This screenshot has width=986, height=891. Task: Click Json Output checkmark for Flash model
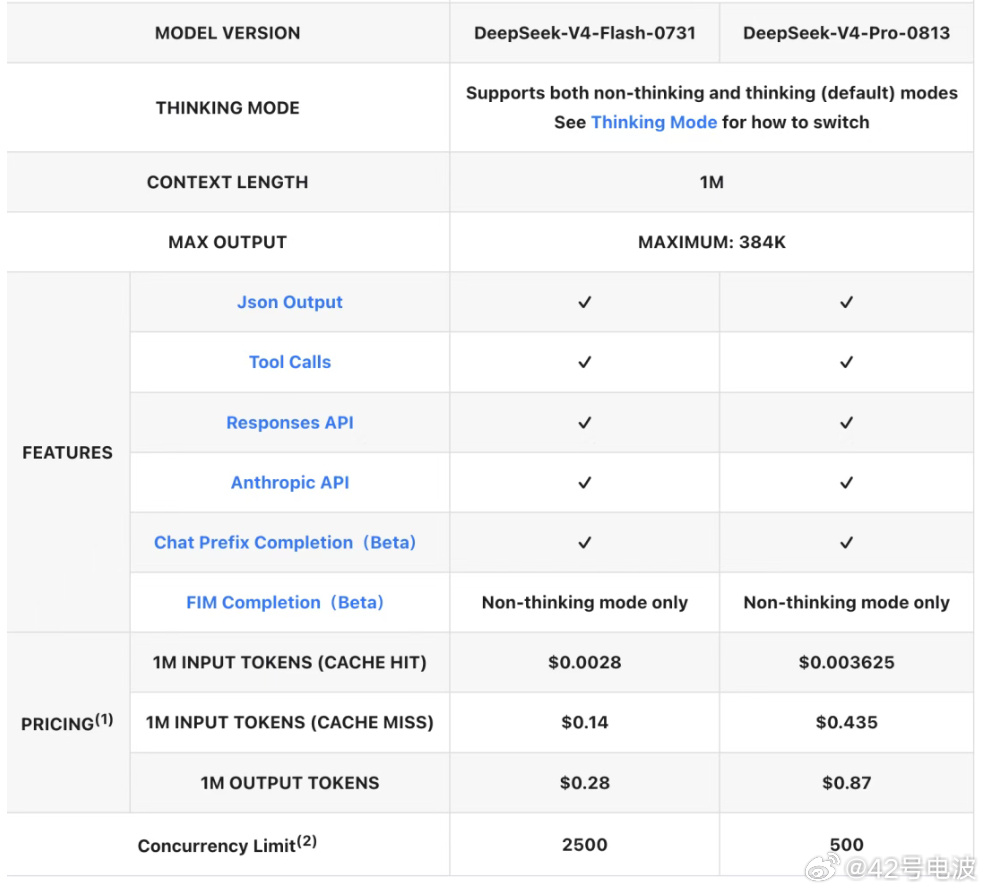(585, 302)
